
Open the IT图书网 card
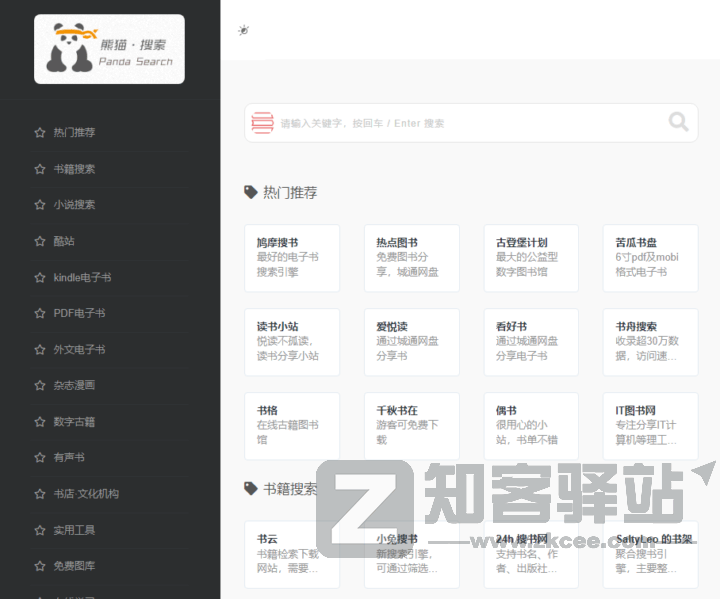tap(651, 426)
